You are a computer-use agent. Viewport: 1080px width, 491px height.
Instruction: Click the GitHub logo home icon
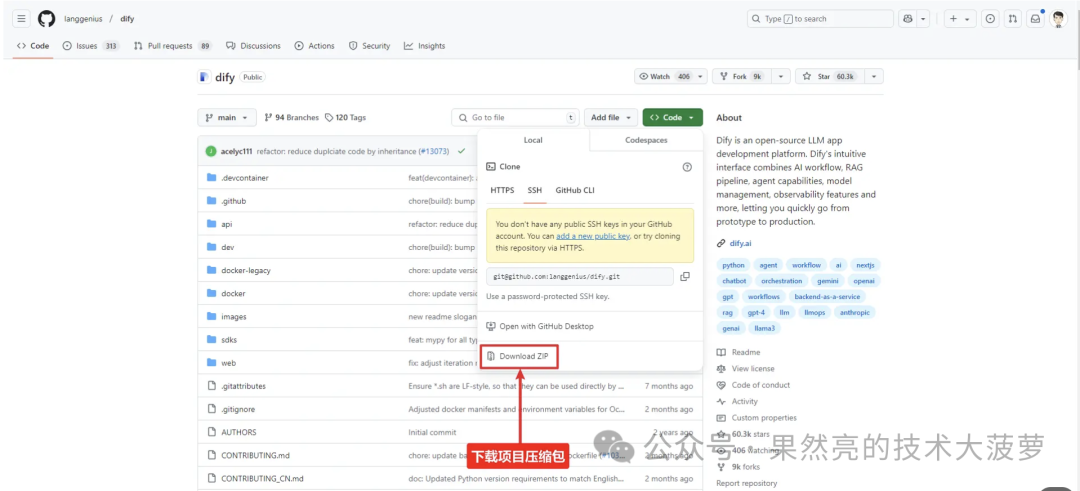[x=46, y=19]
